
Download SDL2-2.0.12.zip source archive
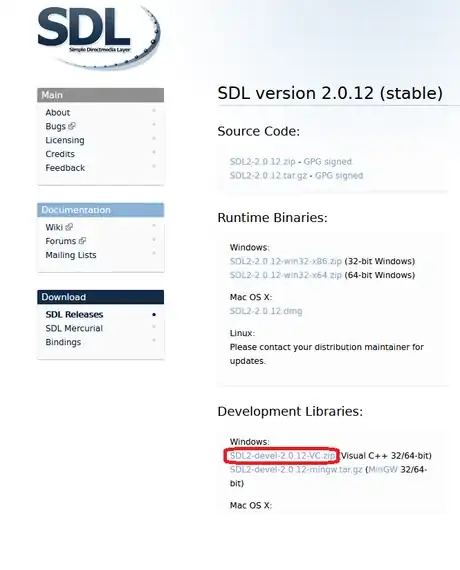(x=263, y=161)
